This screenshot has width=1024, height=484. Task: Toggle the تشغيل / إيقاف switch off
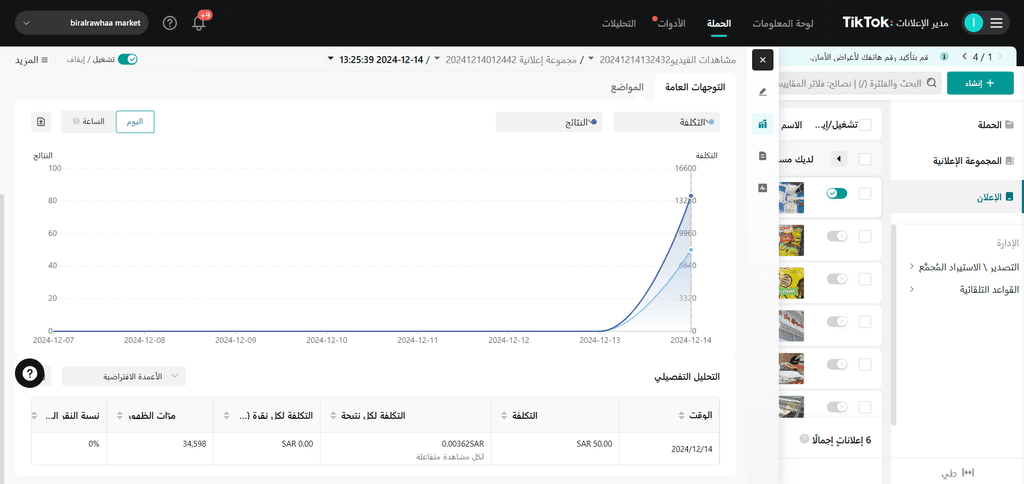click(x=128, y=59)
